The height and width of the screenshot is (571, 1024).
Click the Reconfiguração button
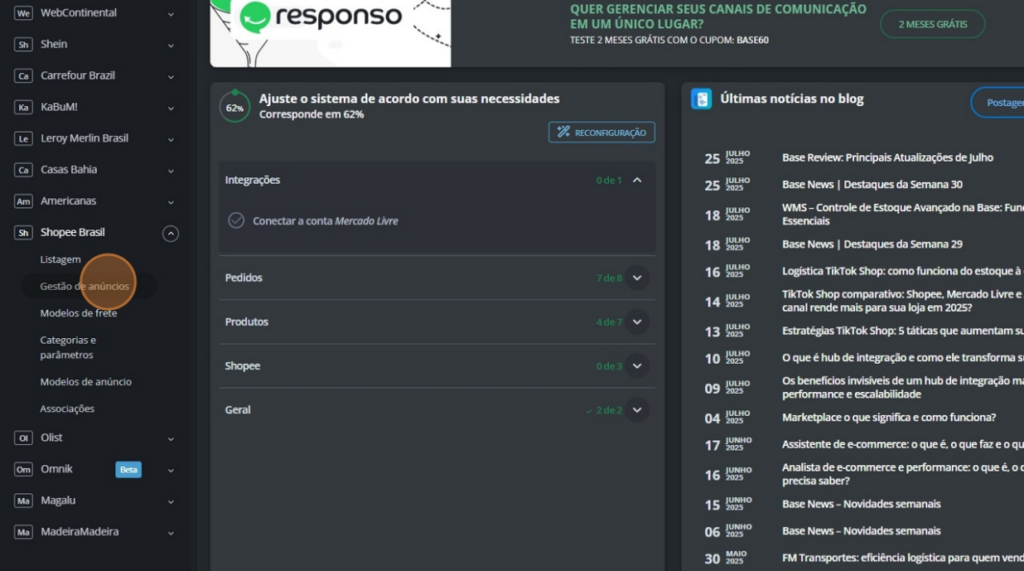click(601, 132)
